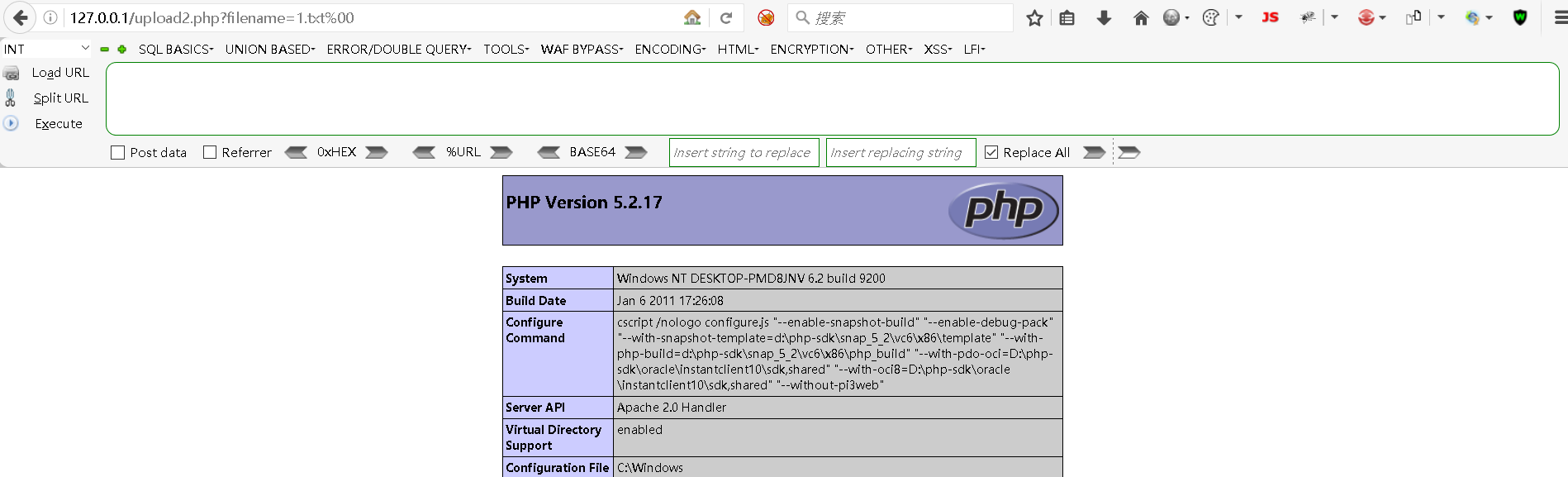The height and width of the screenshot is (477, 1568).
Task: Expand the dropdown arrow after Firebug icon
Action: point(1334,17)
